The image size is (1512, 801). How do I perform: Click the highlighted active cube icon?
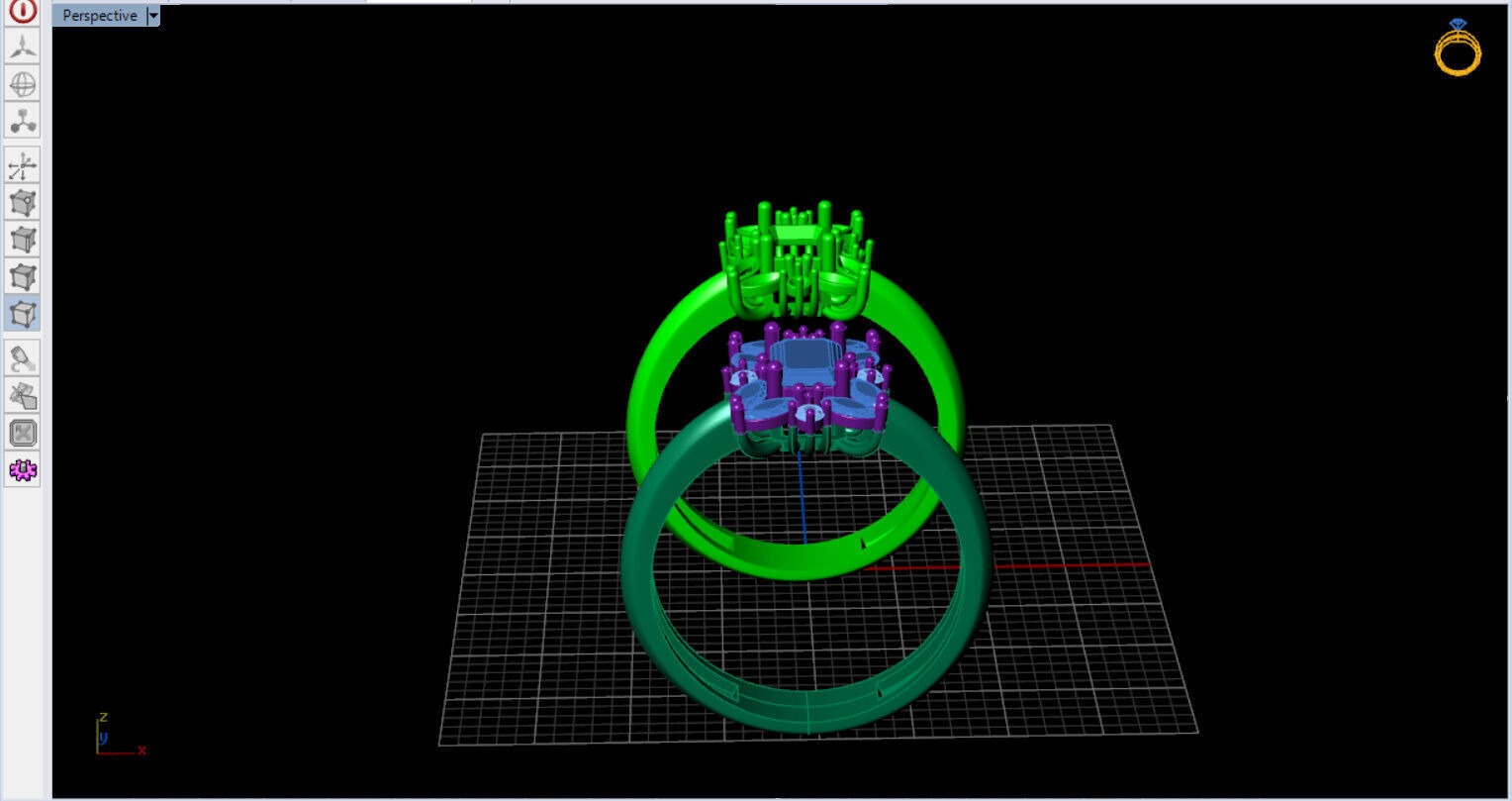[23, 313]
